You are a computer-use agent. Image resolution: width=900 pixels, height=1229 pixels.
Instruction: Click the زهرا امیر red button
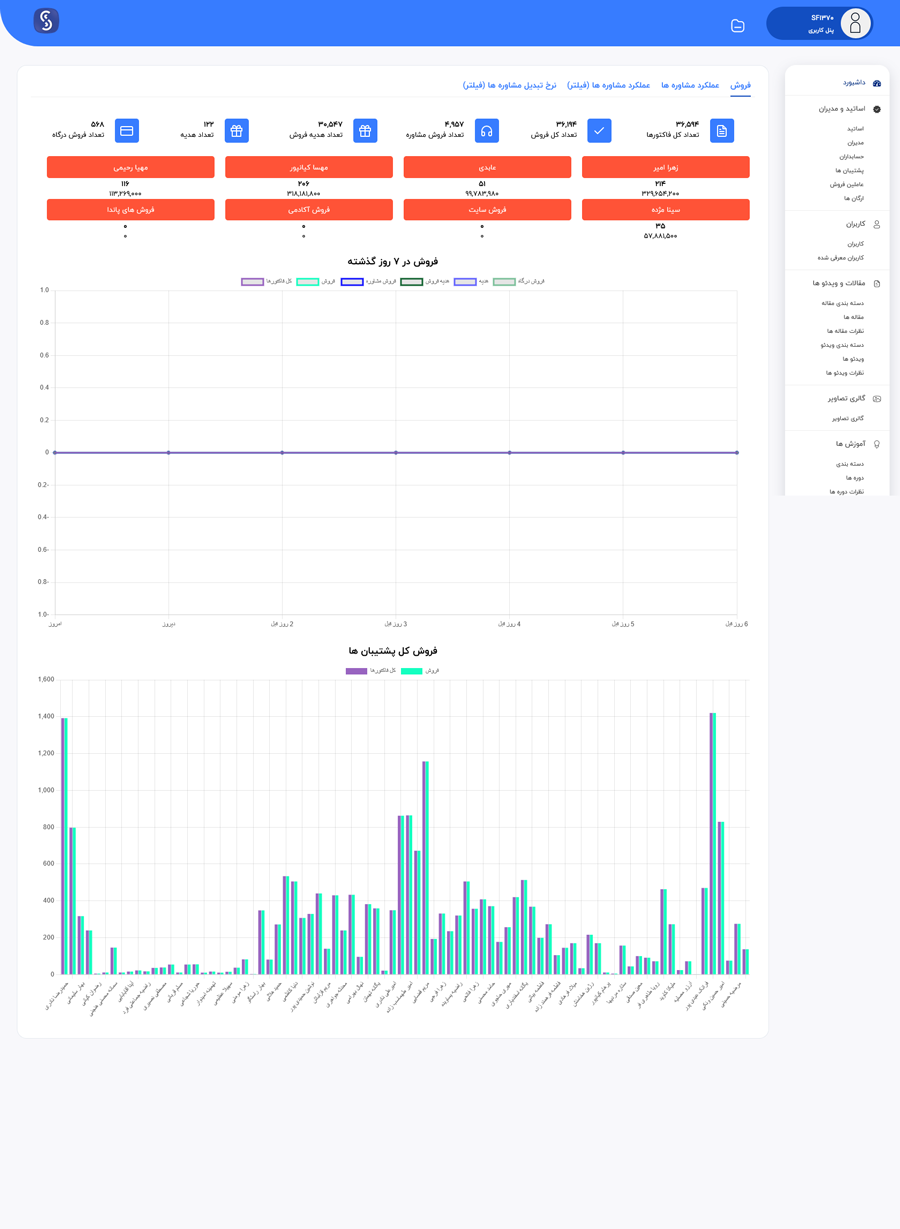665,167
